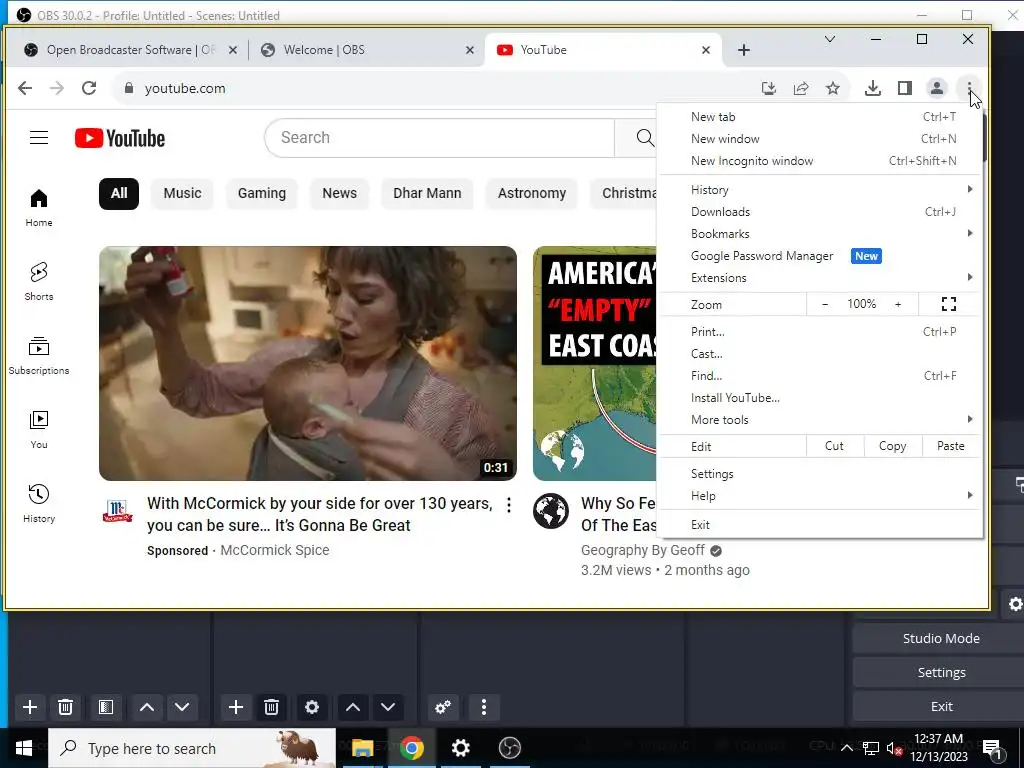Go to YouTube Home in sidebar

pos(39,208)
